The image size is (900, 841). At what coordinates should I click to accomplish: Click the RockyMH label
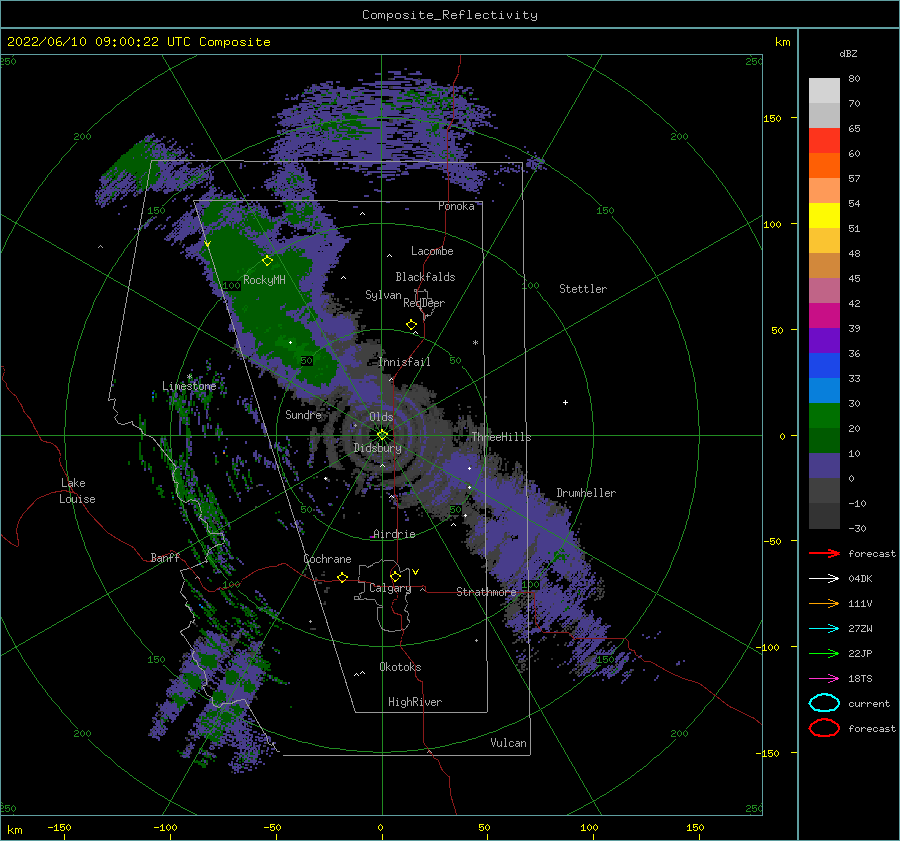[264, 280]
